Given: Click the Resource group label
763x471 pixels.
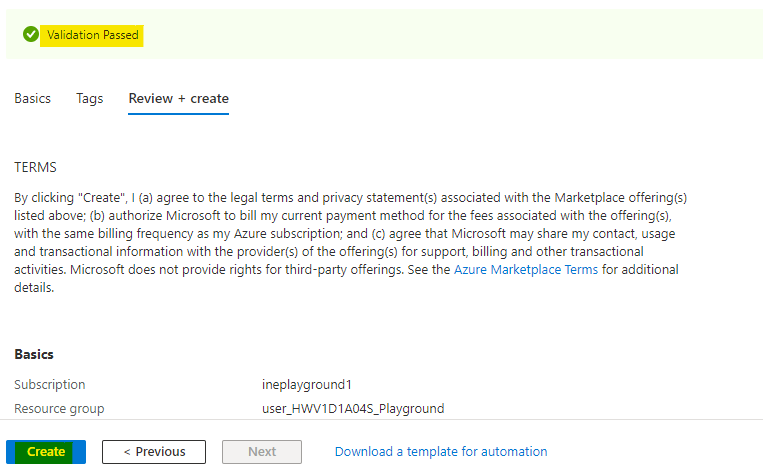Looking at the screenshot, I should click(59, 408).
